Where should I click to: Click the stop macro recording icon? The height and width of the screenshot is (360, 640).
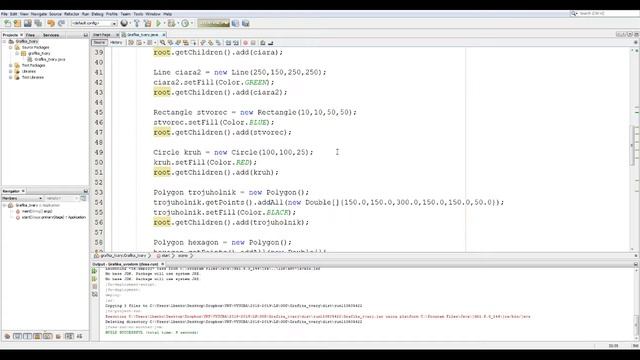pyautogui.click(x=253, y=42)
